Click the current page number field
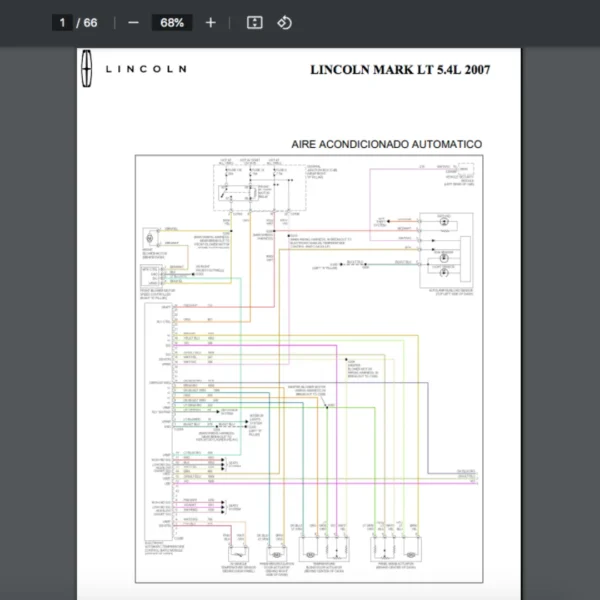The width and height of the screenshot is (600, 600). [62, 23]
